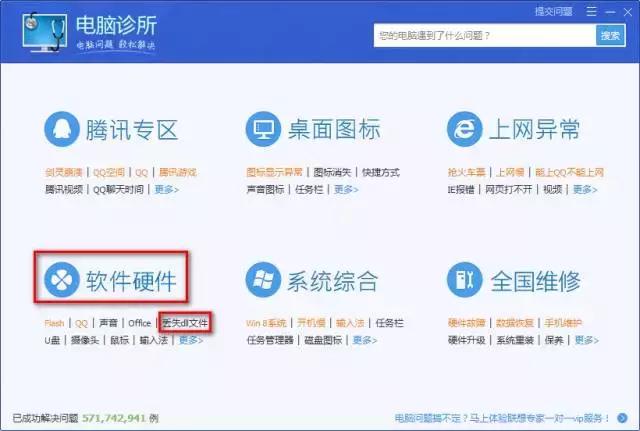Expand 更多 under 腾讯专区

point(167,189)
